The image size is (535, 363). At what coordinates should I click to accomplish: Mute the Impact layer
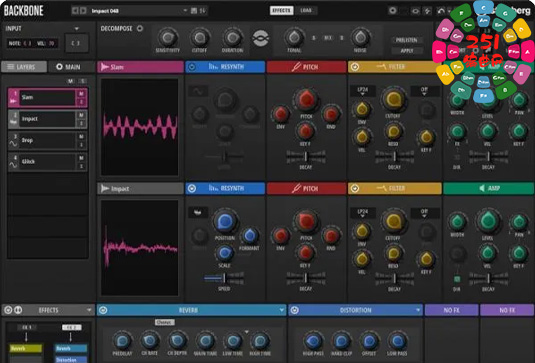[x=81, y=115]
